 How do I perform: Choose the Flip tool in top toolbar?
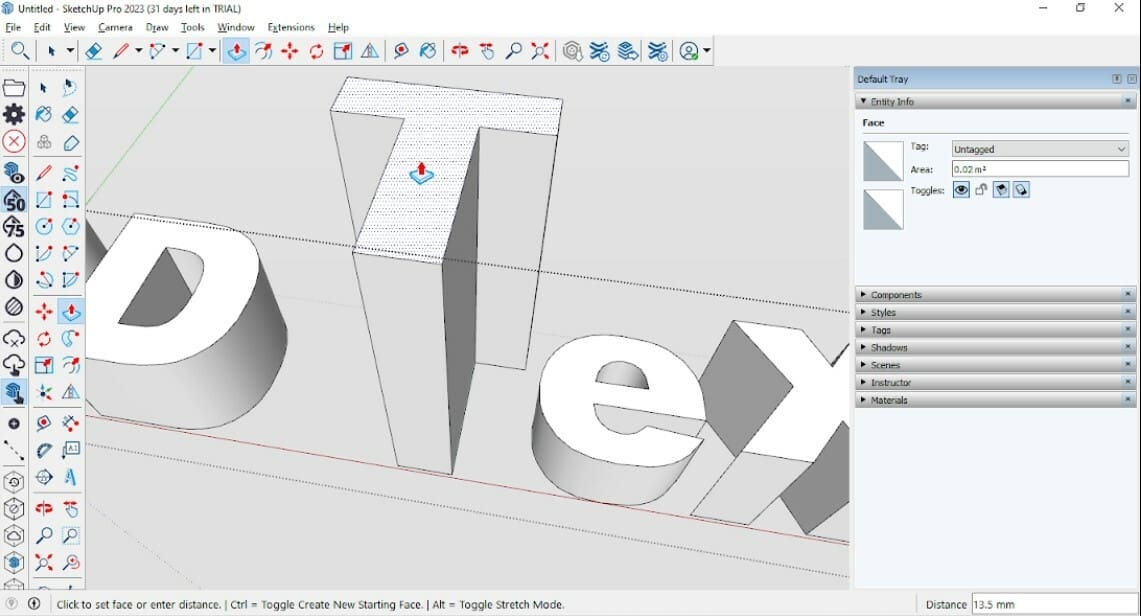pyautogui.click(x=370, y=51)
